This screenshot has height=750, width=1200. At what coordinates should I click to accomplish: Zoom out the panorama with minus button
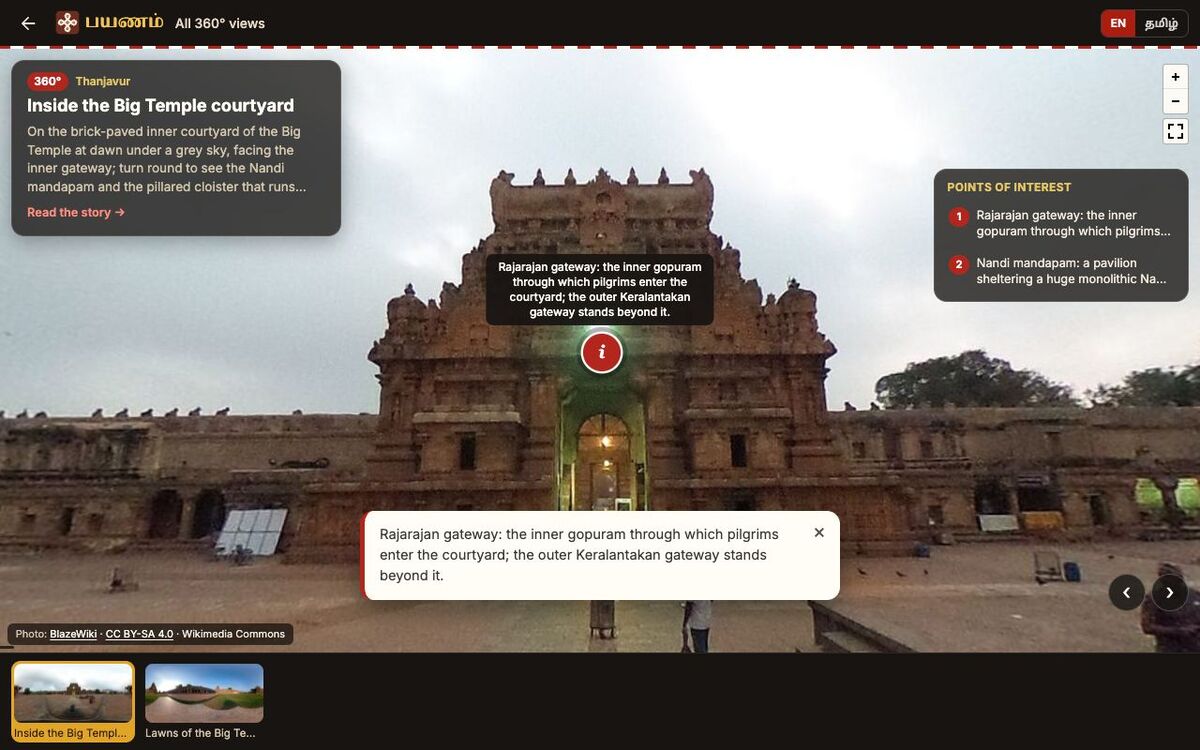(x=1175, y=101)
